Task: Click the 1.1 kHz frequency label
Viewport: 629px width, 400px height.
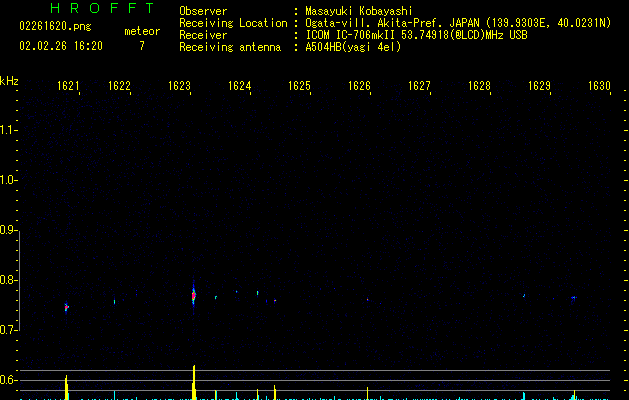Action: (x=8, y=130)
